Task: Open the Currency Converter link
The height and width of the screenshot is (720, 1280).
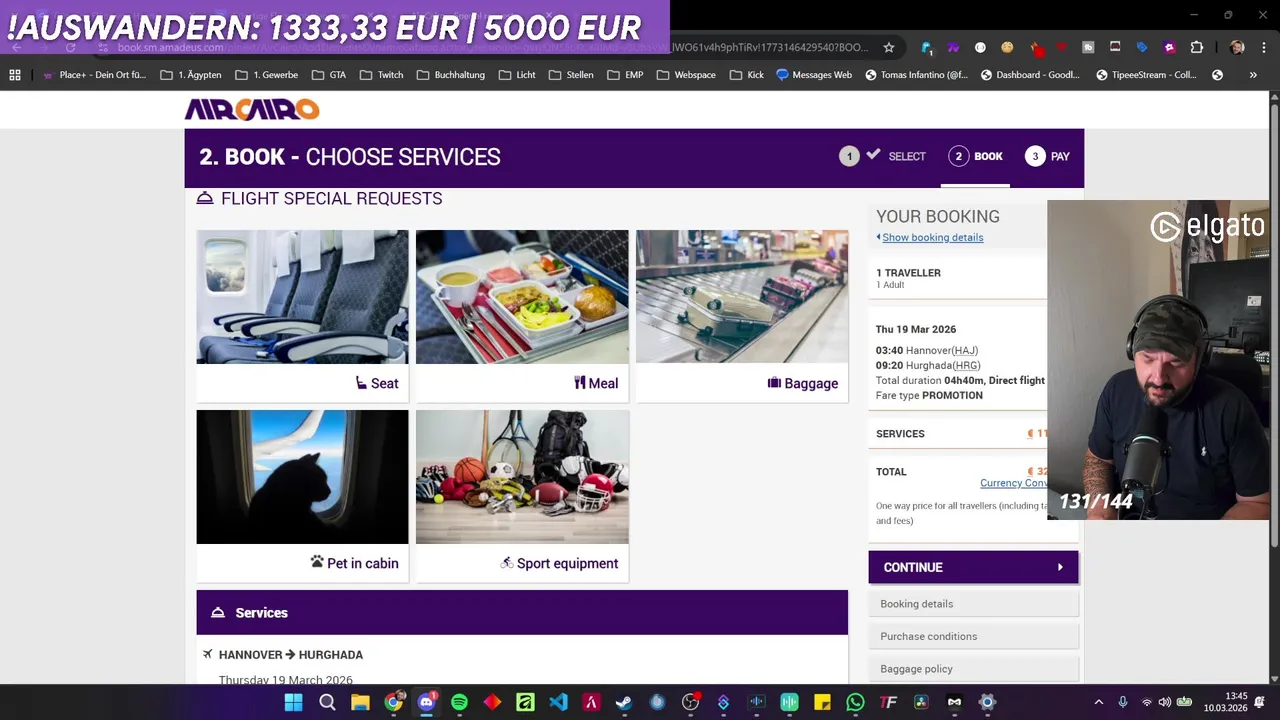Action: pos(1013,483)
